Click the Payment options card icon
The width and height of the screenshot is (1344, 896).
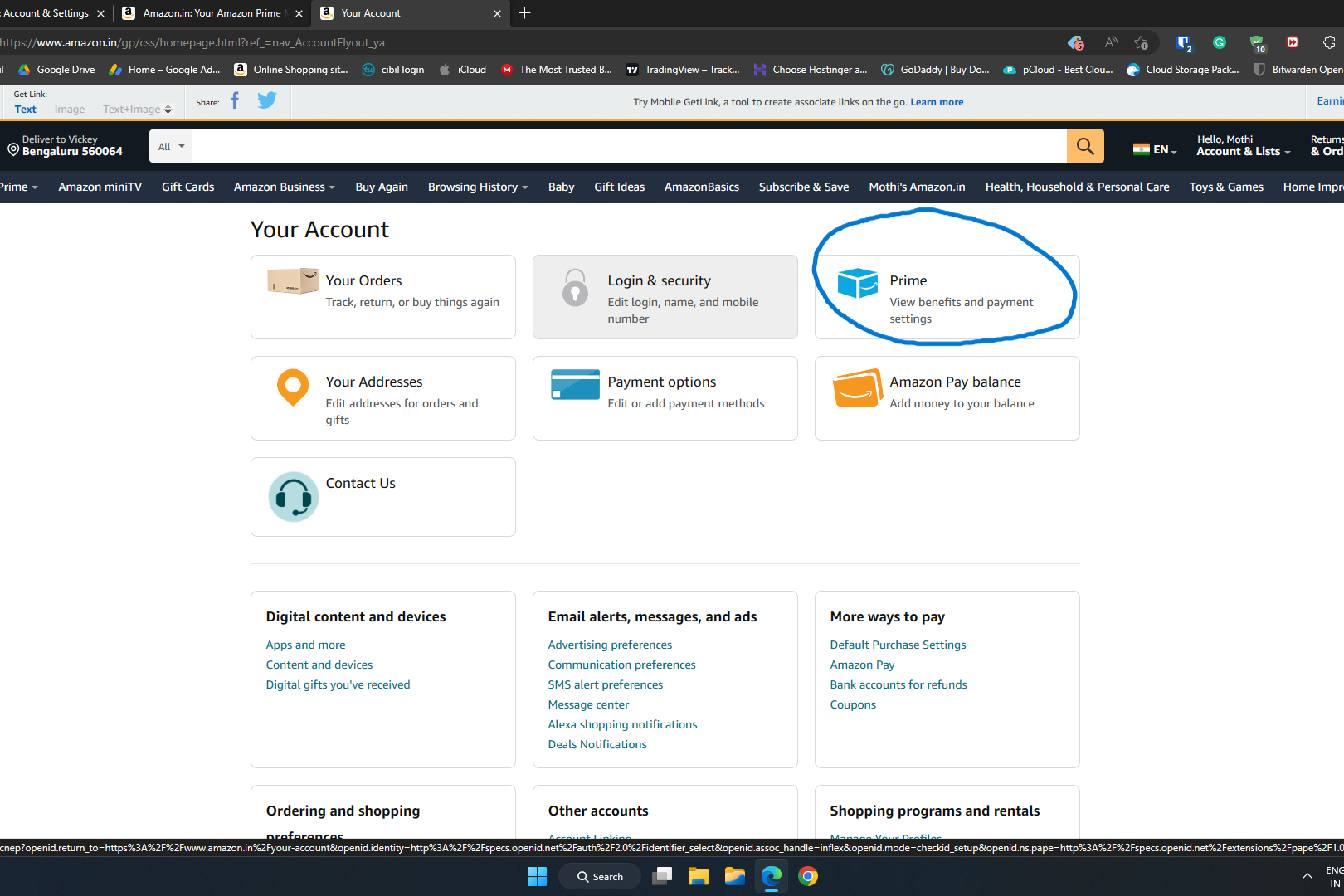point(575,385)
